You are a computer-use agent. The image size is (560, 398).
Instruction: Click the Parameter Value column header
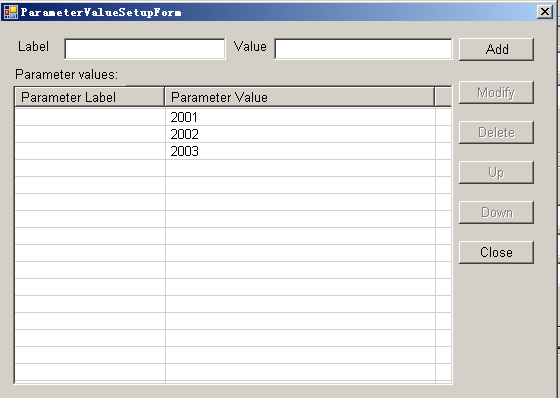(x=300, y=97)
